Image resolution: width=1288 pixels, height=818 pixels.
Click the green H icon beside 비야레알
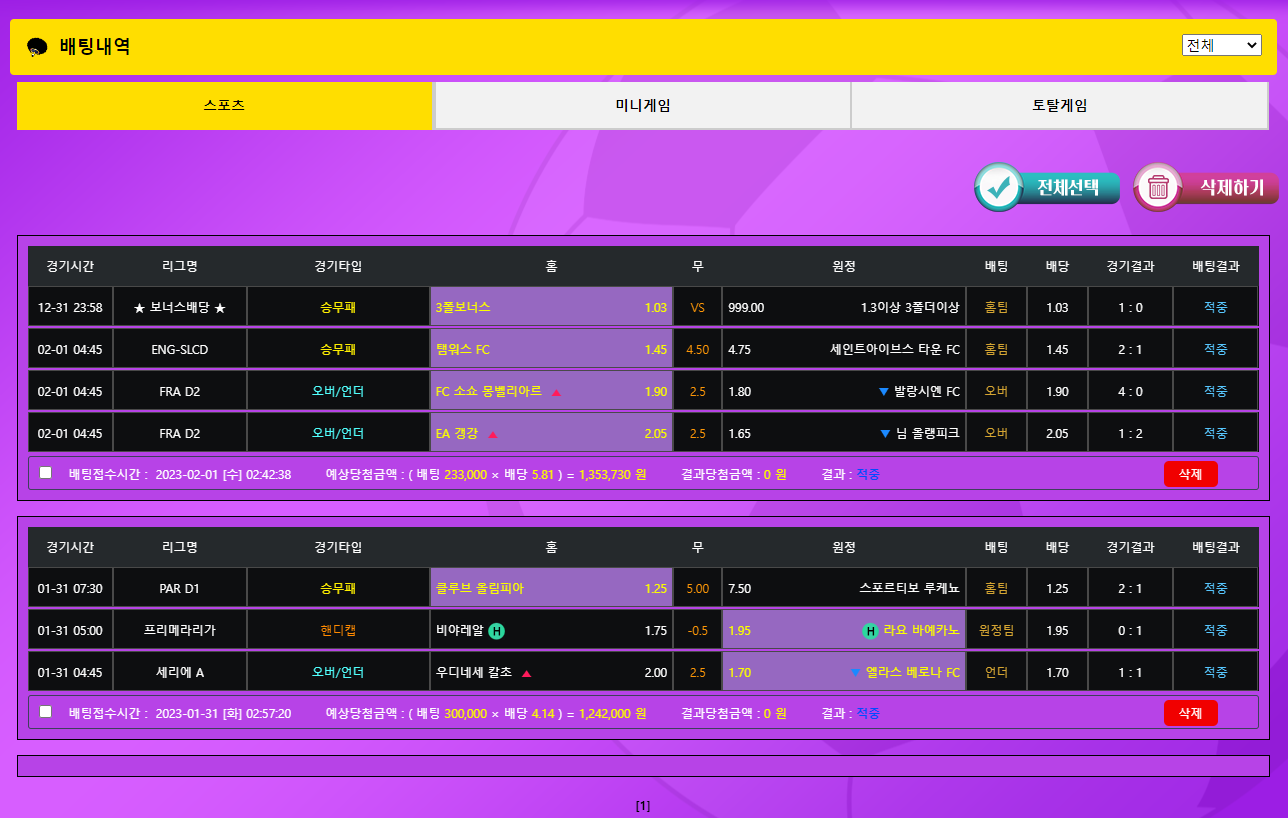click(497, 631)
